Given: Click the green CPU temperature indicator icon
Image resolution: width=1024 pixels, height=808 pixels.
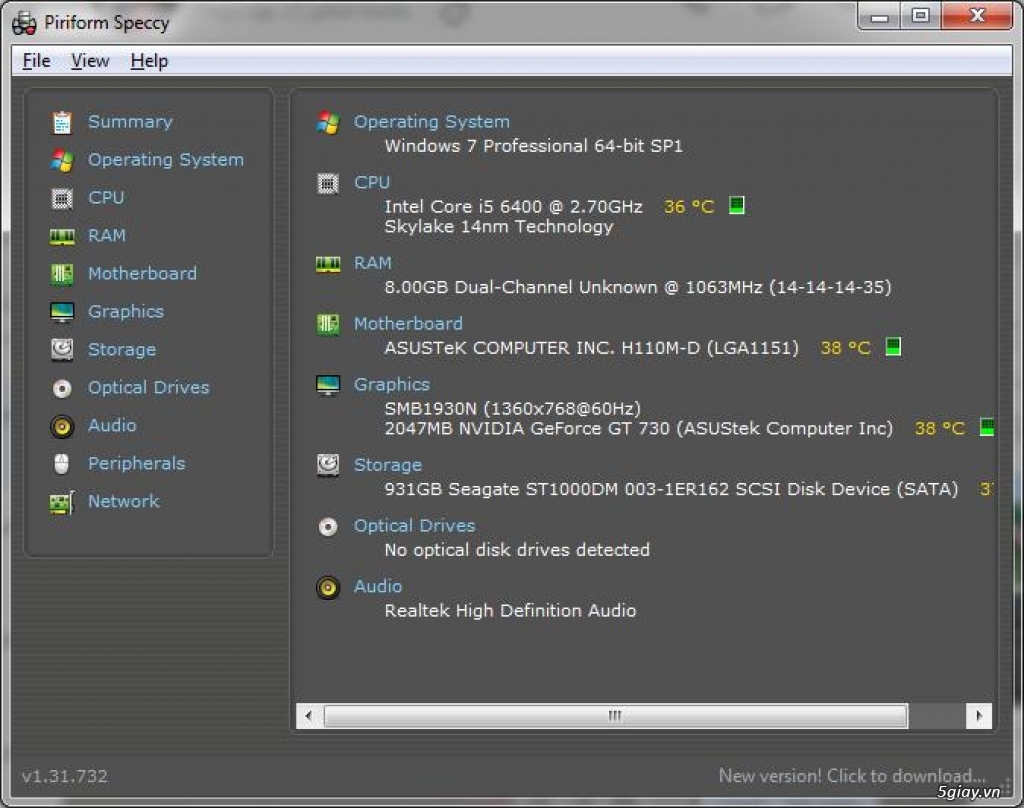Looking at the screenshot, I should point(737,205).
